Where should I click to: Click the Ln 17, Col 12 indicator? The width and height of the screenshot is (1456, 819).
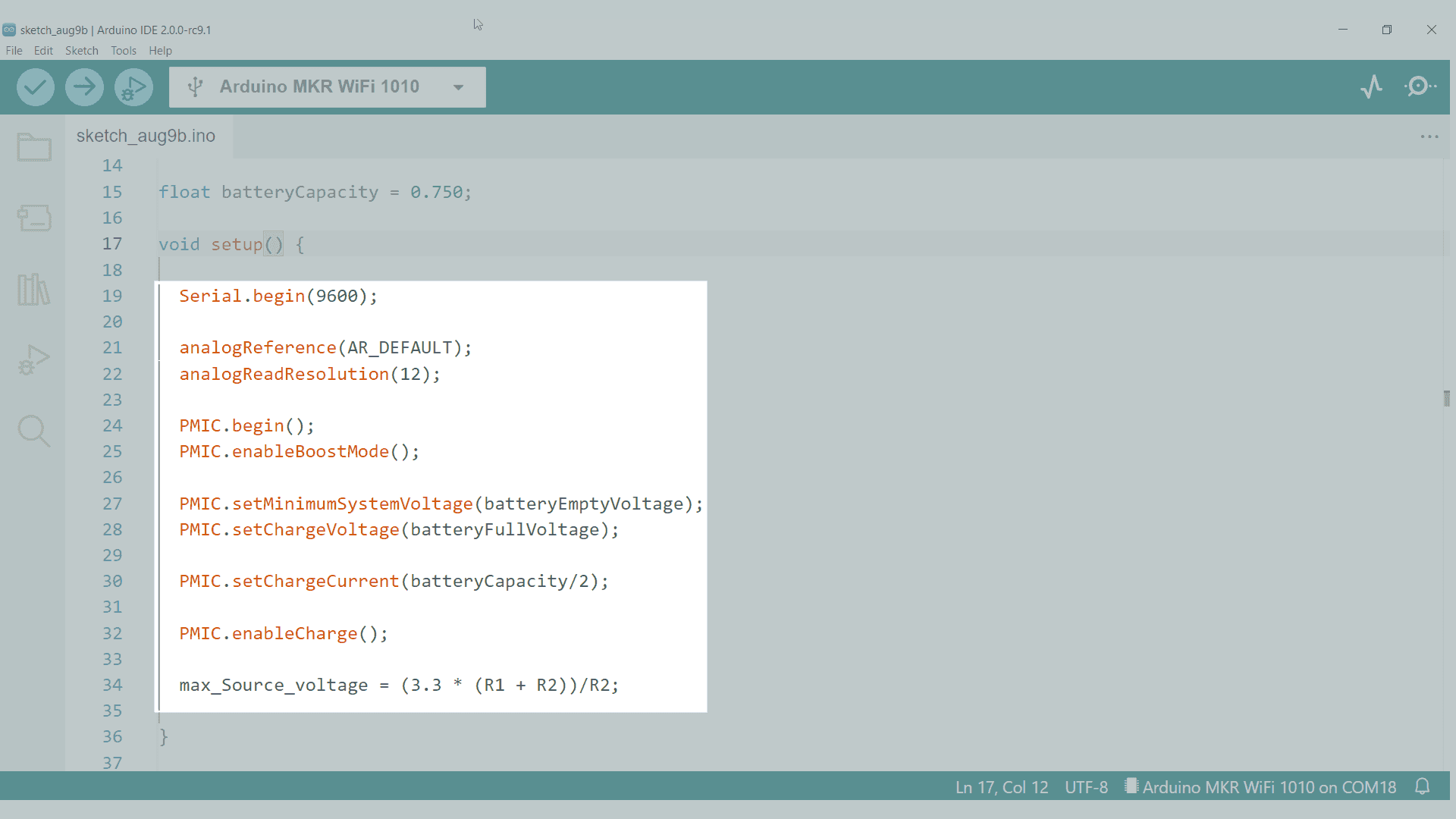click(x=1001, y=787)
